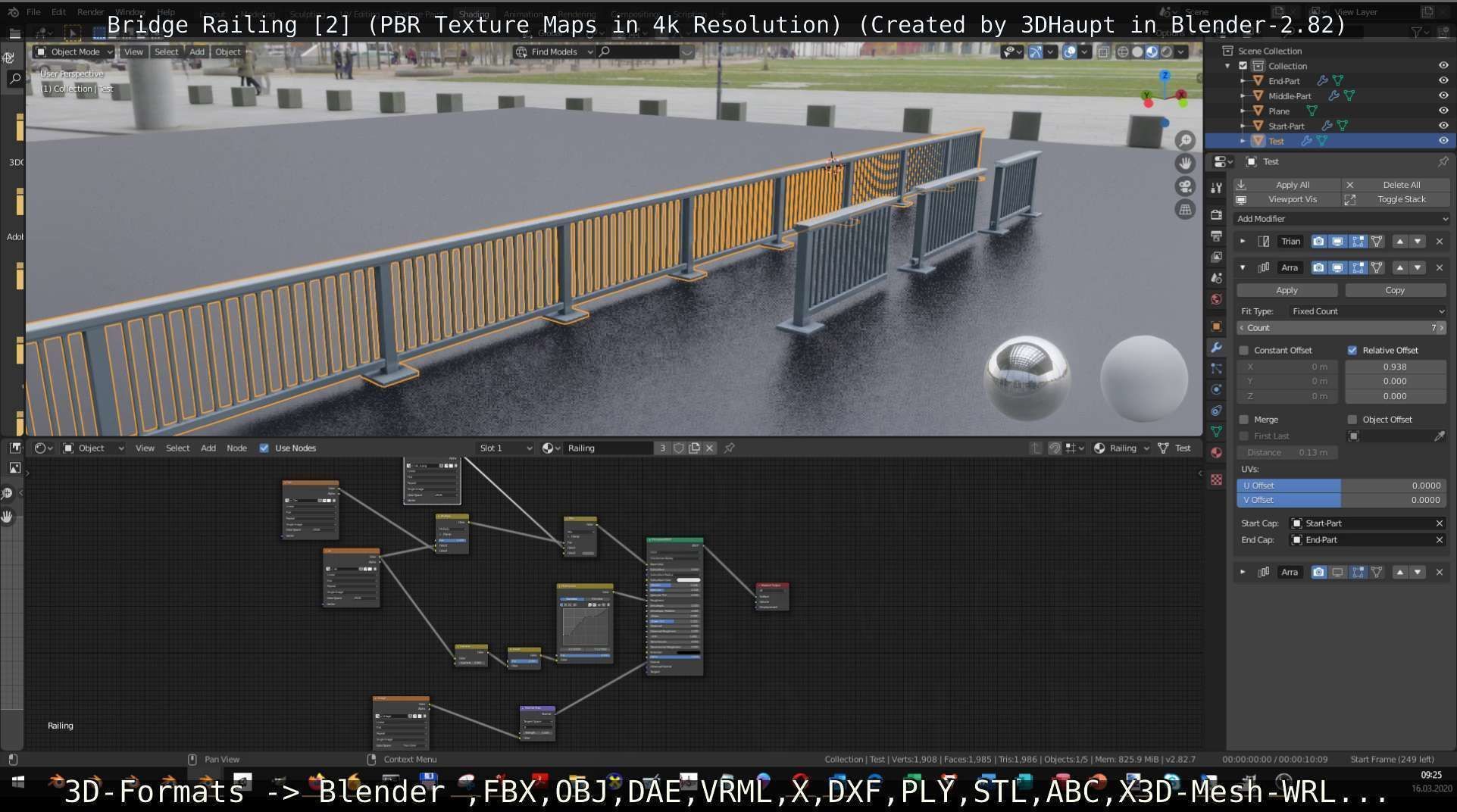Open the Object properties tab
This screenshot has height=812, width=1457.
click(1216, 326)
